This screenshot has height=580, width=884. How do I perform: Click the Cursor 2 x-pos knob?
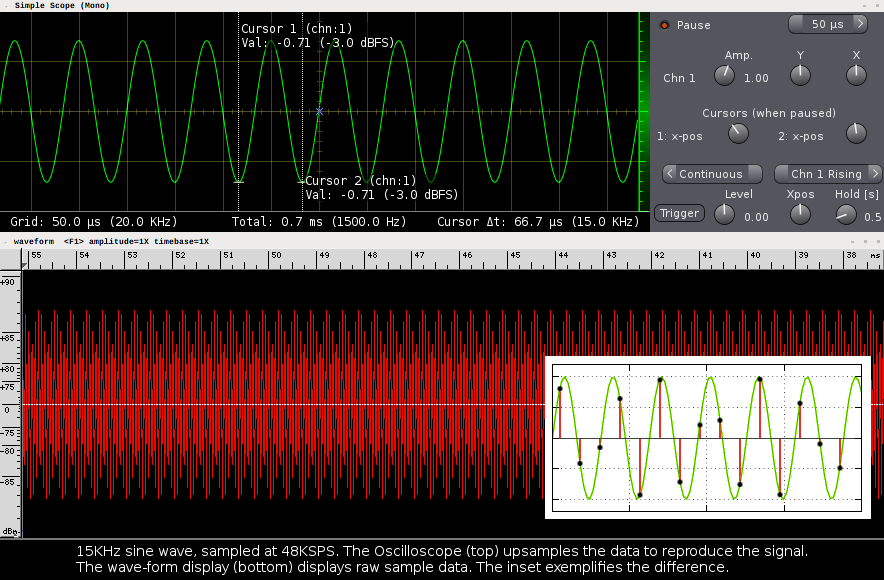tap(856, 134)
